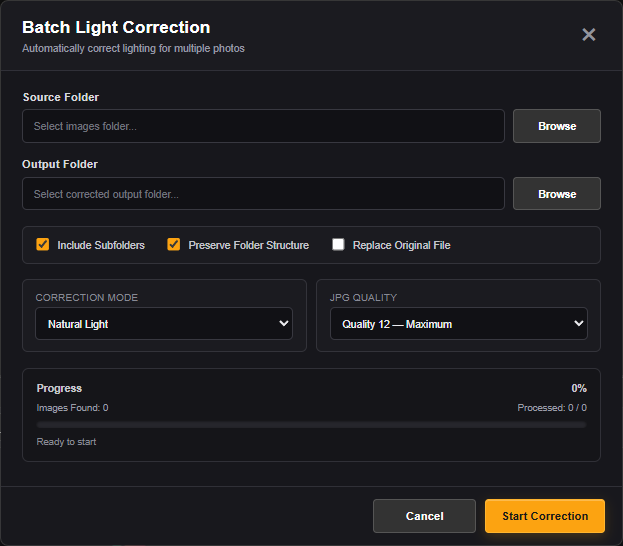
Task: Browse for the Output Folder
Action: [557, 194]
